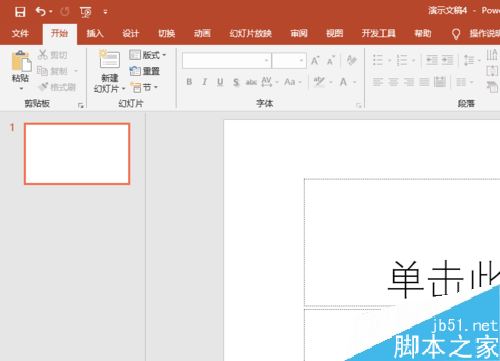Click the Text Direction icon
Viewport: 500px width, 361px height.
[492, 55]
